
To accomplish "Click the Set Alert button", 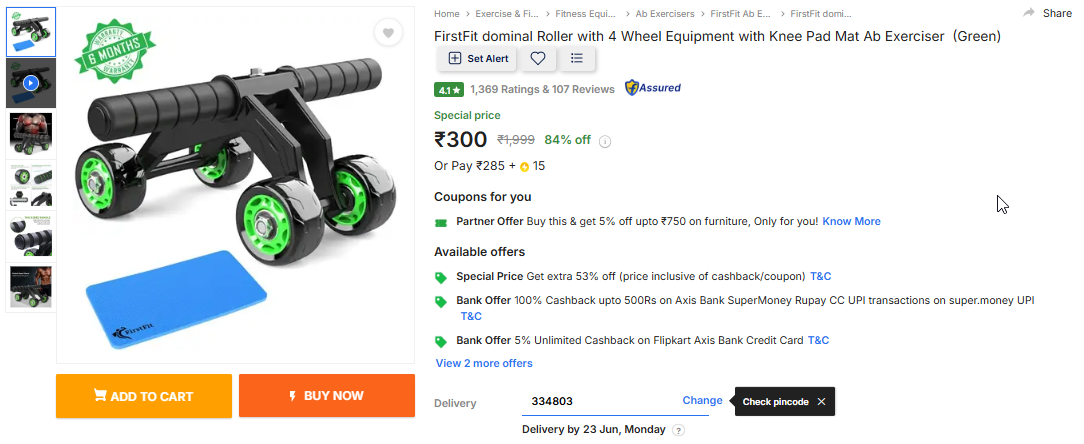I will pos(478,58).
